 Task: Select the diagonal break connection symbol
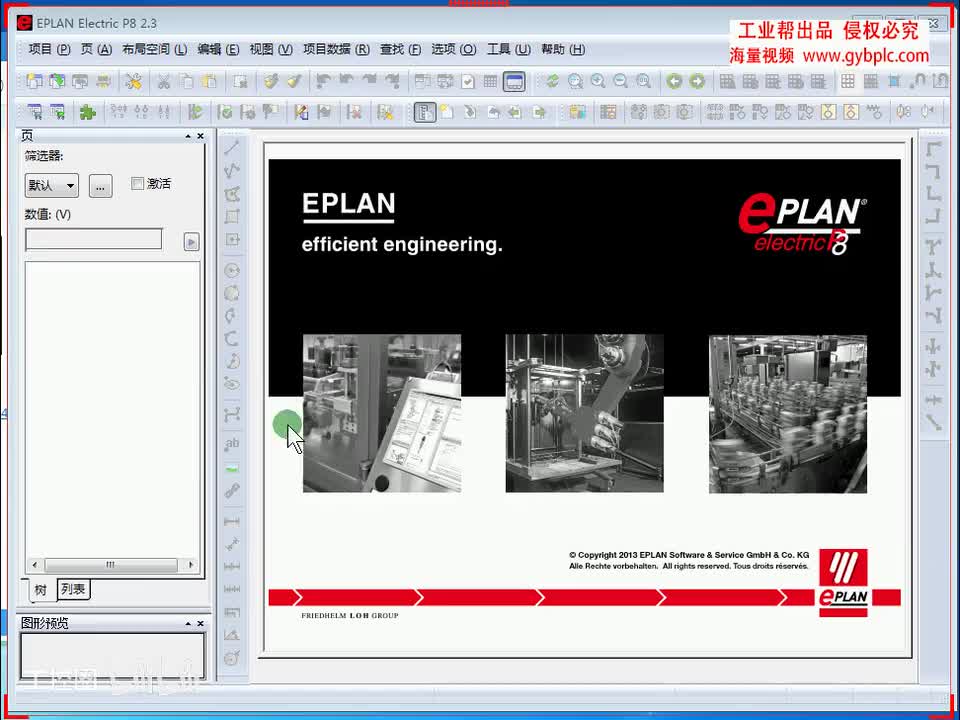point(933,422)
